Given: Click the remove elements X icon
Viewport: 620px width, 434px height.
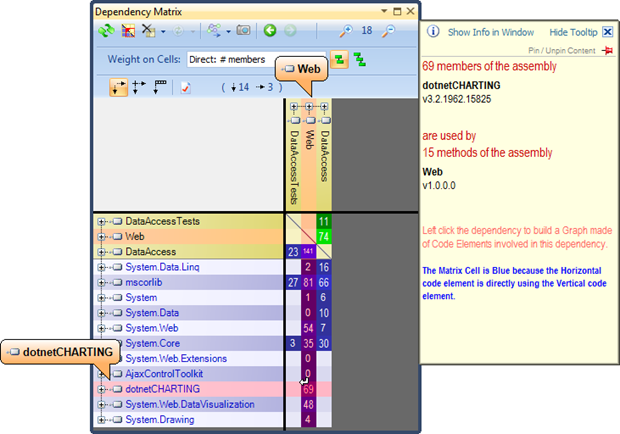Looking at the screenshot, I should [x=148, y=31].
